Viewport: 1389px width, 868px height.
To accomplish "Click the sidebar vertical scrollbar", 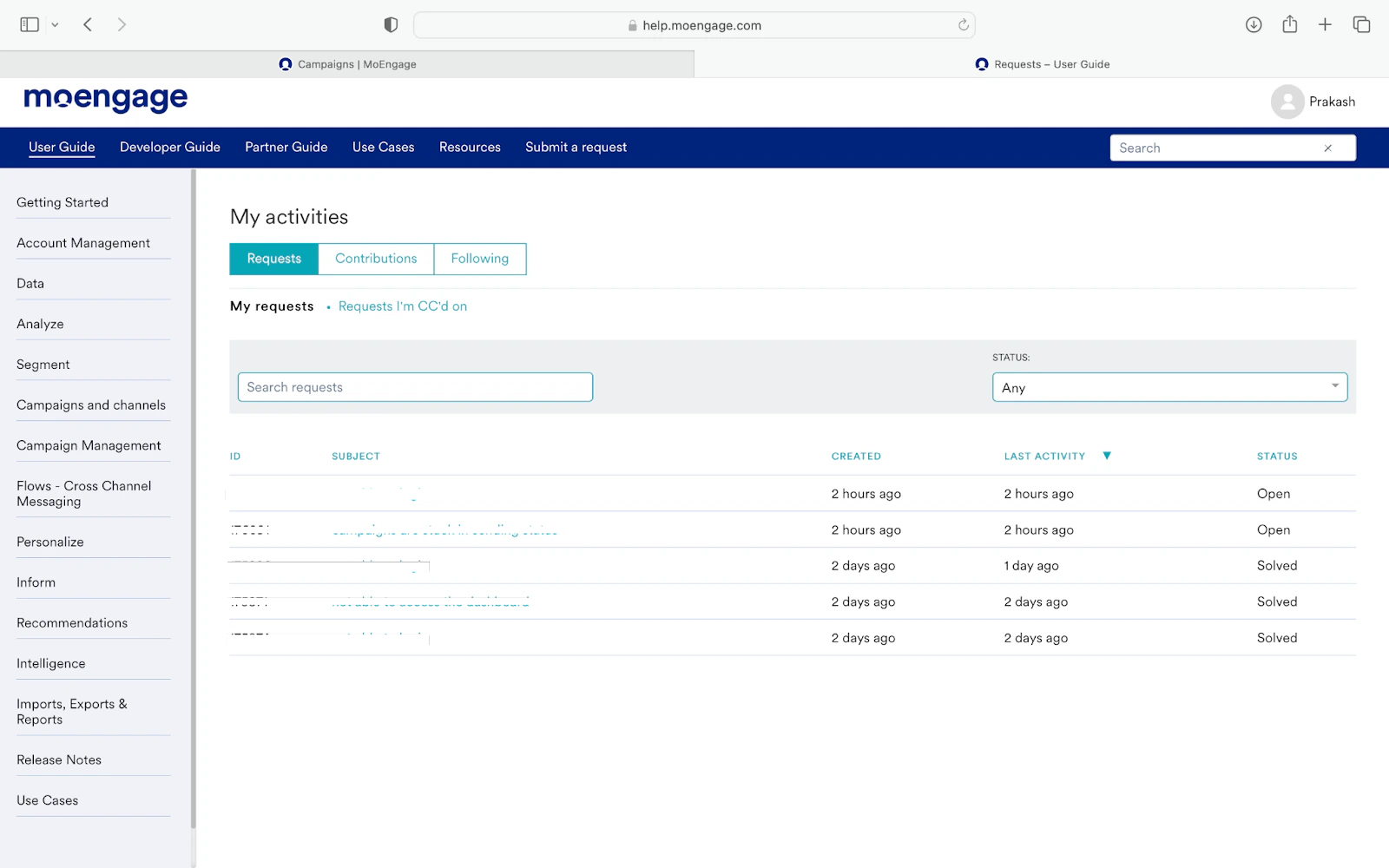I will tap(194, 499).
